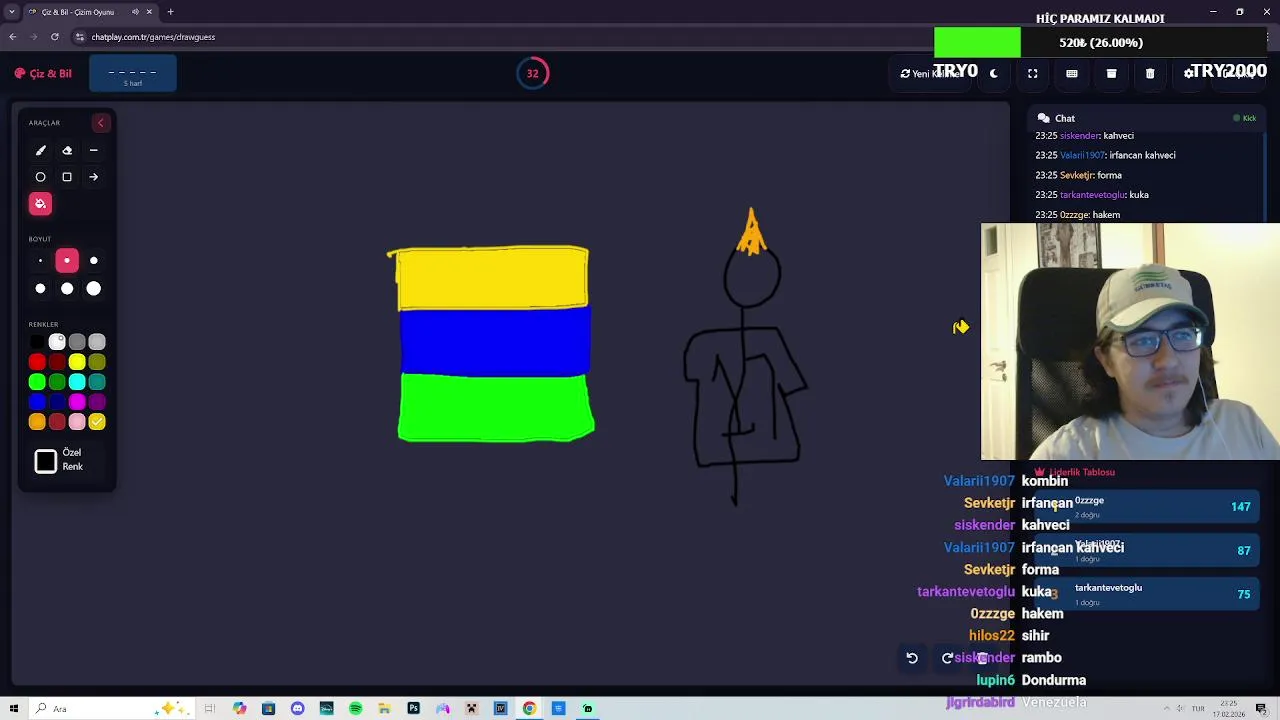Choose the highlighted second brush size
The height and width of the screenshot is (720, 1280).
pos(67,261)
